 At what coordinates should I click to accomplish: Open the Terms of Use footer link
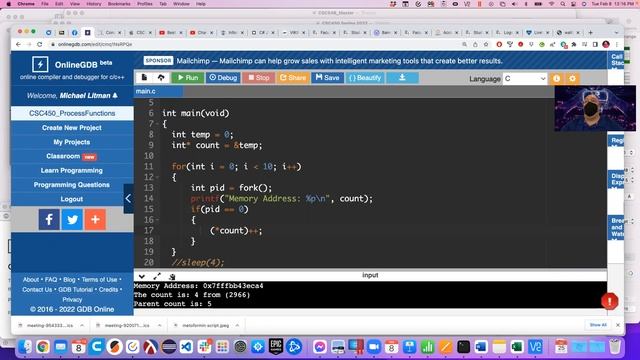(99, 280)
